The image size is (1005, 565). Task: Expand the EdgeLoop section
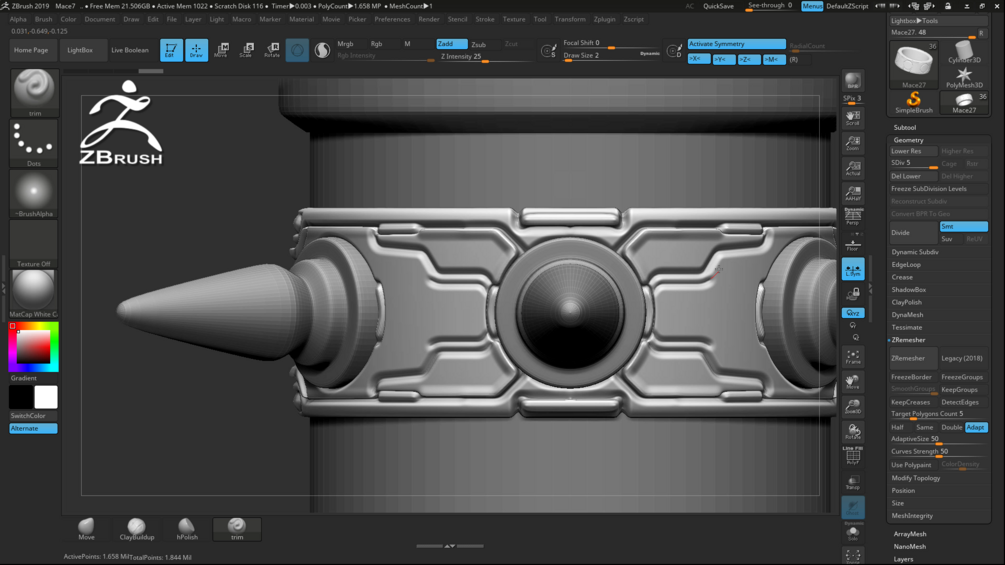click(x=906, y=265)
